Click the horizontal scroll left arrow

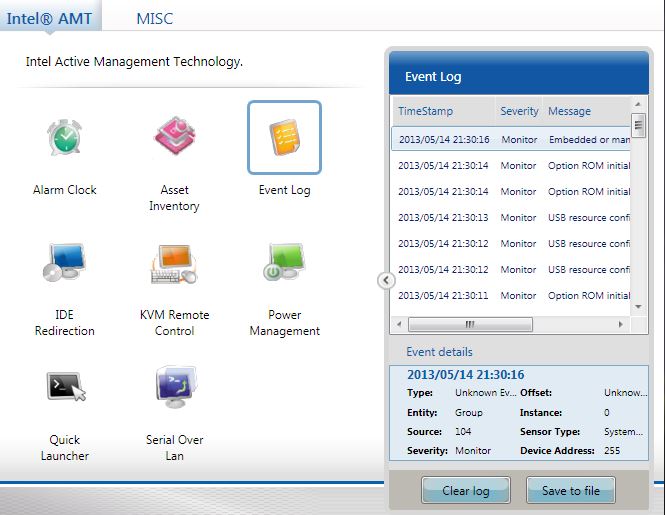tap(399, 324)
